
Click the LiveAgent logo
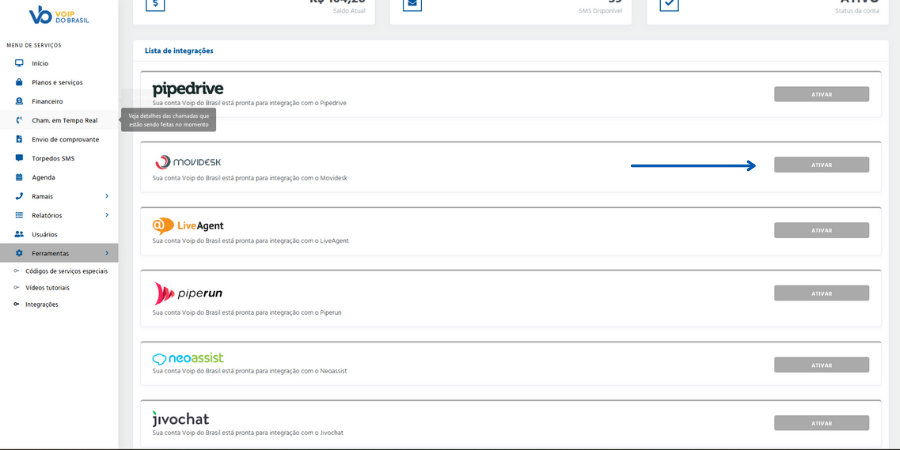[188, 226]
